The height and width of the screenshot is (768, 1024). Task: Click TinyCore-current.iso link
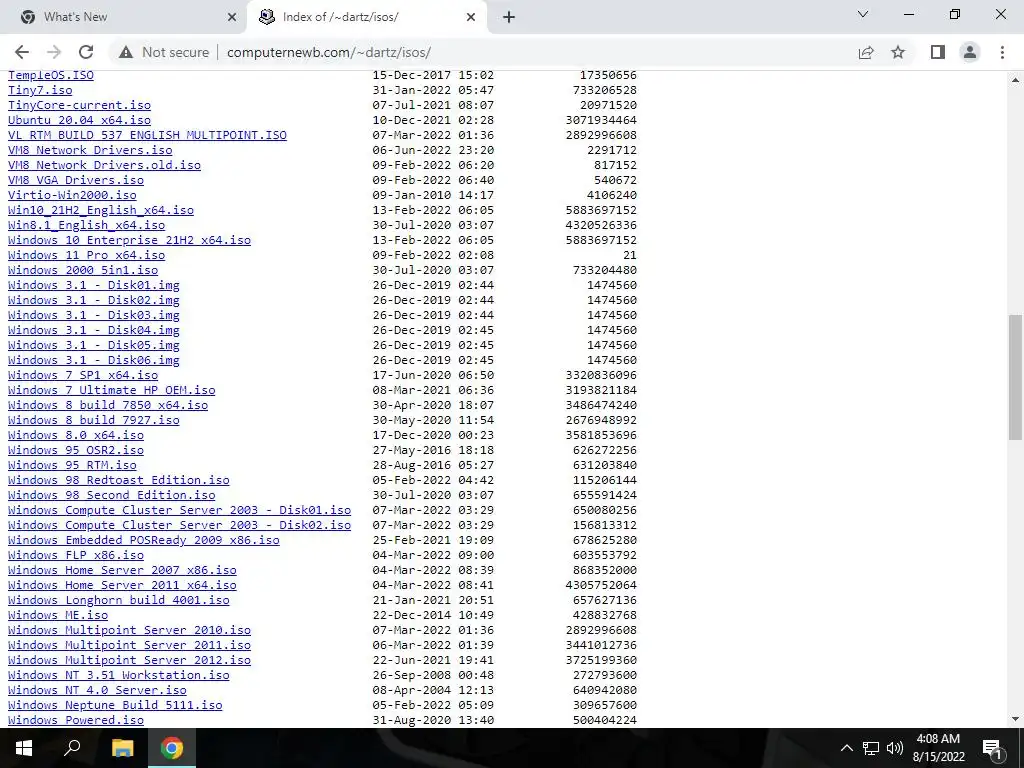79,105
